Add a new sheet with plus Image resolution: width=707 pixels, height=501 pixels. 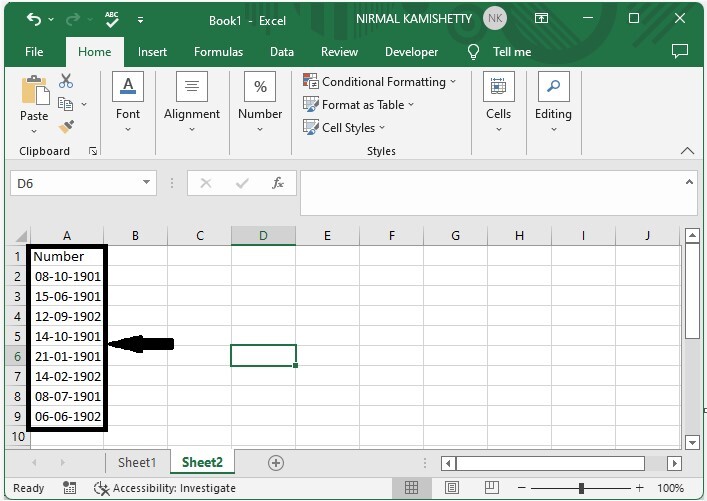(275, 463)
